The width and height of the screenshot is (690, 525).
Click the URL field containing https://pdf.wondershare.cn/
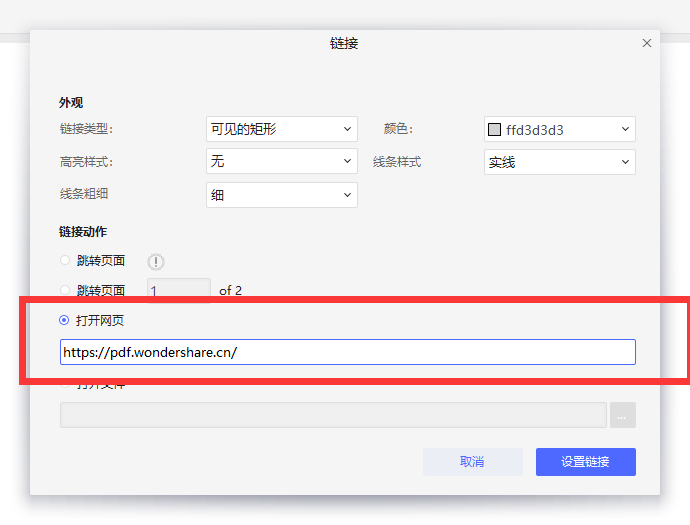click(348, 352)
